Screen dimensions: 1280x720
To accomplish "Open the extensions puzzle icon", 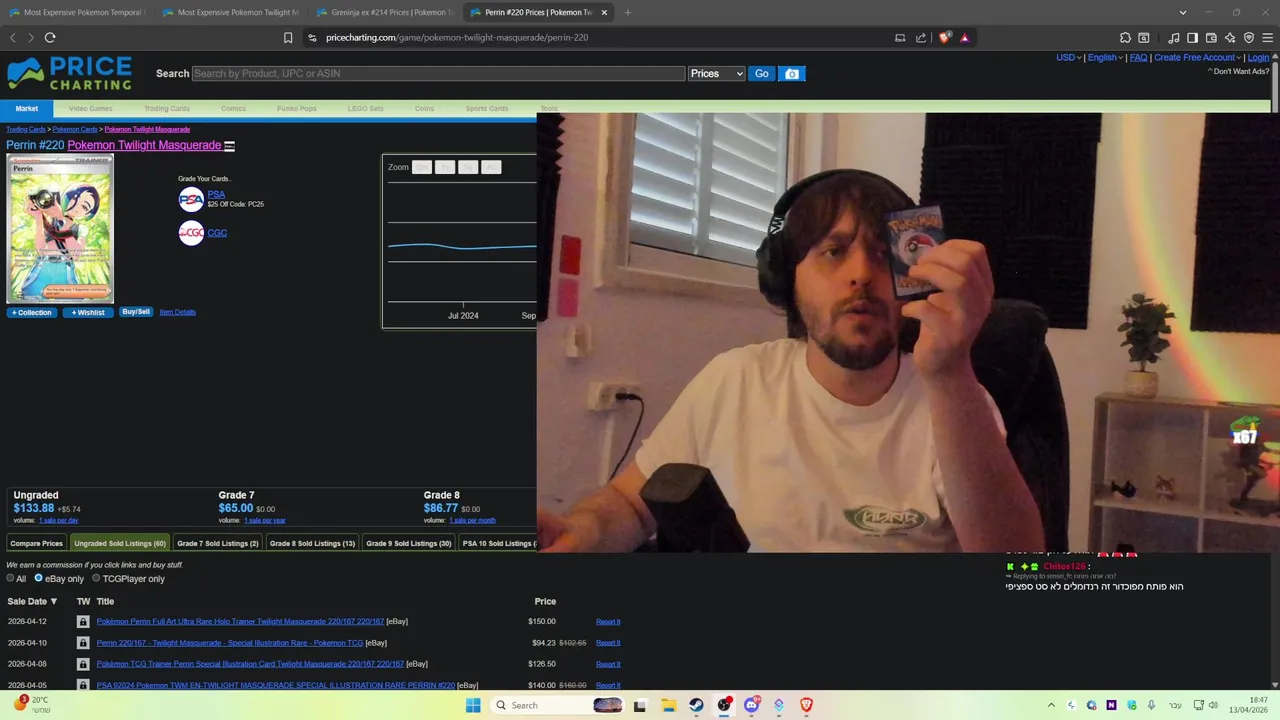I will [1125, 38].
